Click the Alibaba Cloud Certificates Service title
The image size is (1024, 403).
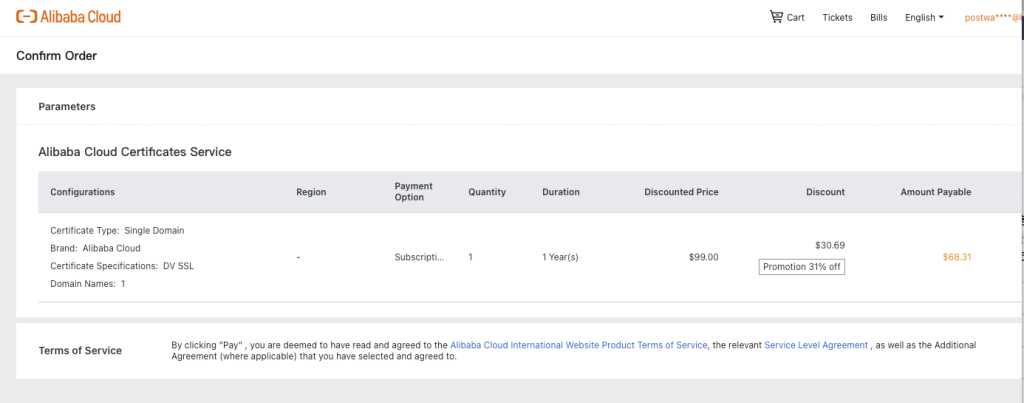[x=135, y=152]
